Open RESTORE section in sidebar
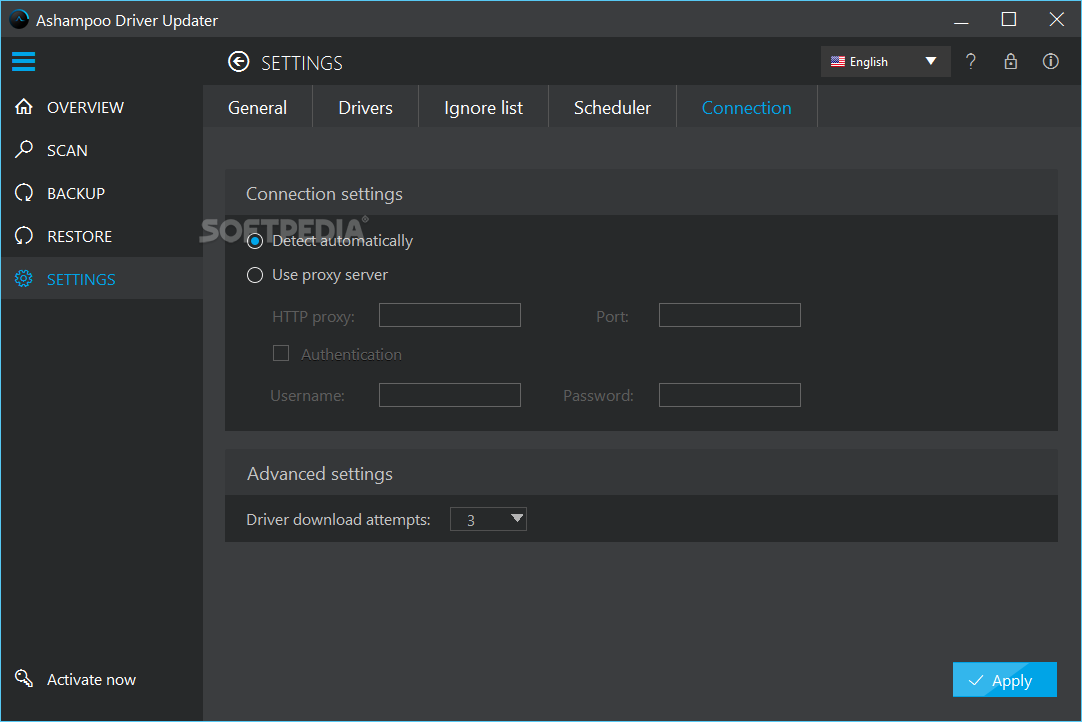The height and width of the screenshot is (722, 1082). tap(102, 235)
